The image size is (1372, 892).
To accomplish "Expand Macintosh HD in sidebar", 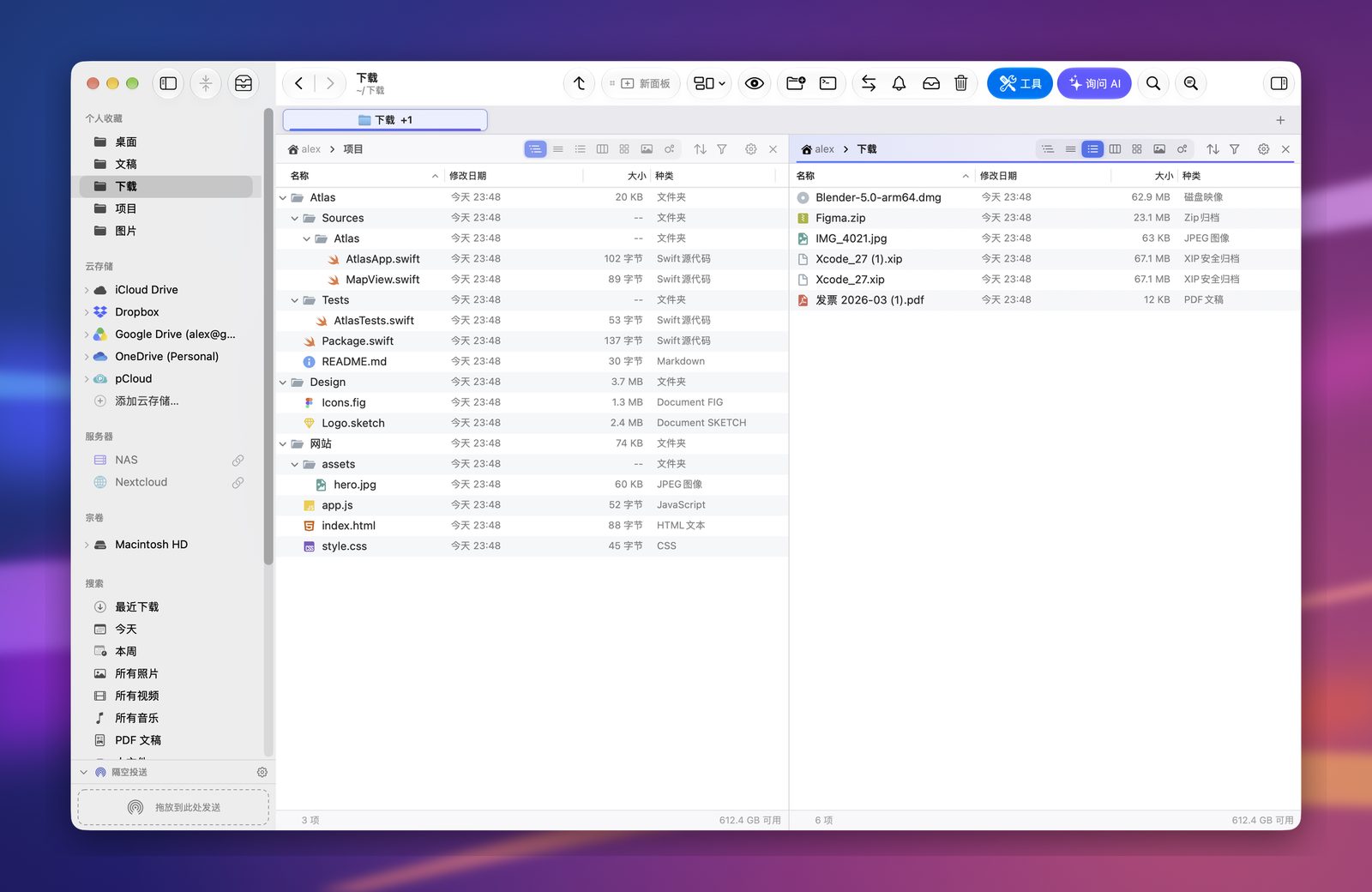I will coord(87,545).
